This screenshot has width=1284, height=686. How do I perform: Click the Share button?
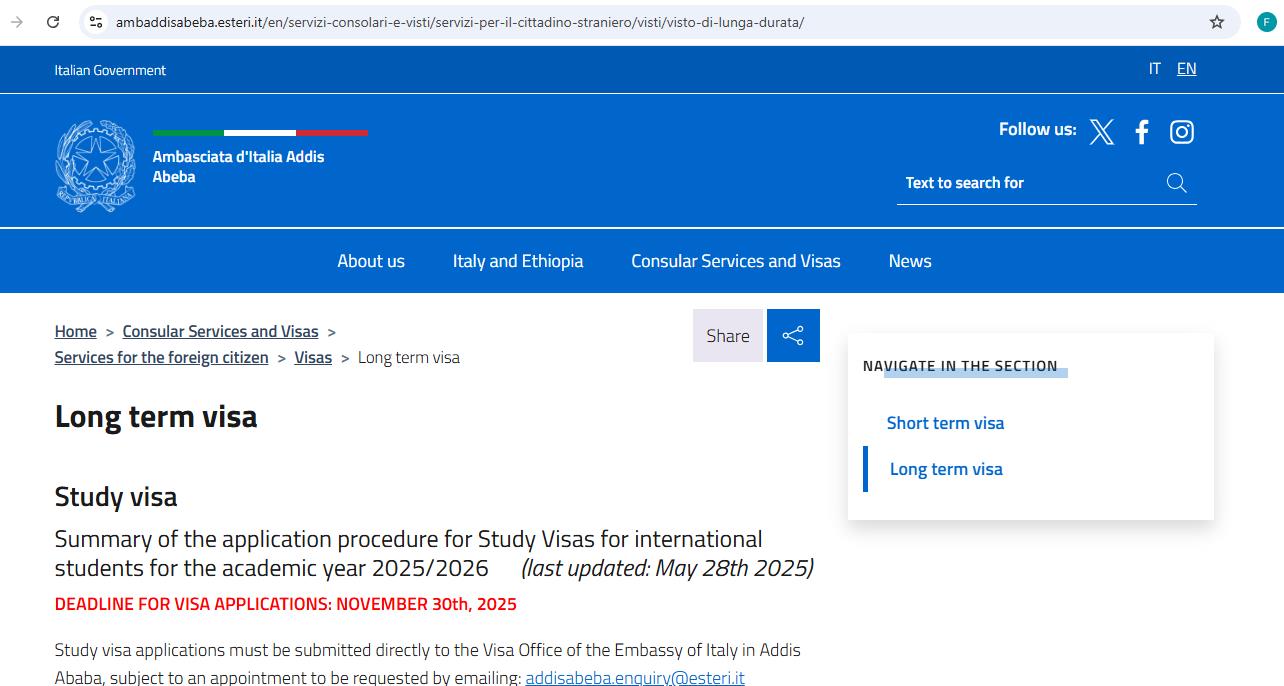click(727, 335)
